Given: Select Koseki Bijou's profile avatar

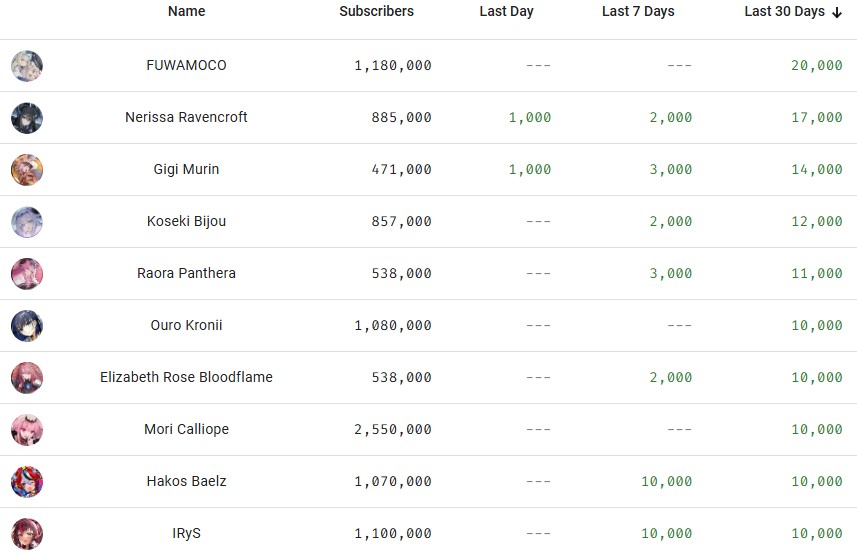Looking at the screenshot, I should [27, 222].
